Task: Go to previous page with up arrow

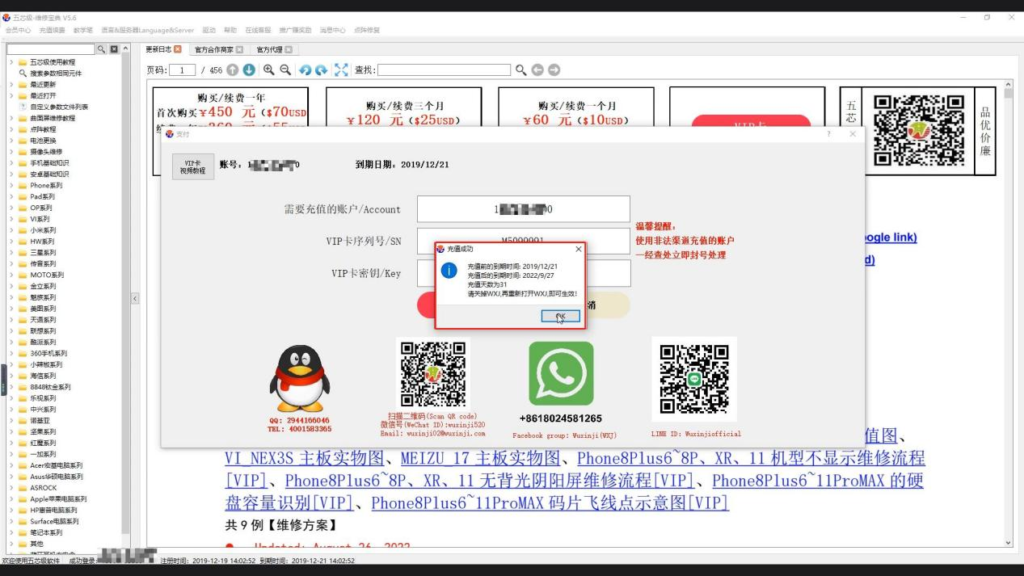Action: [x=232, y=70]
